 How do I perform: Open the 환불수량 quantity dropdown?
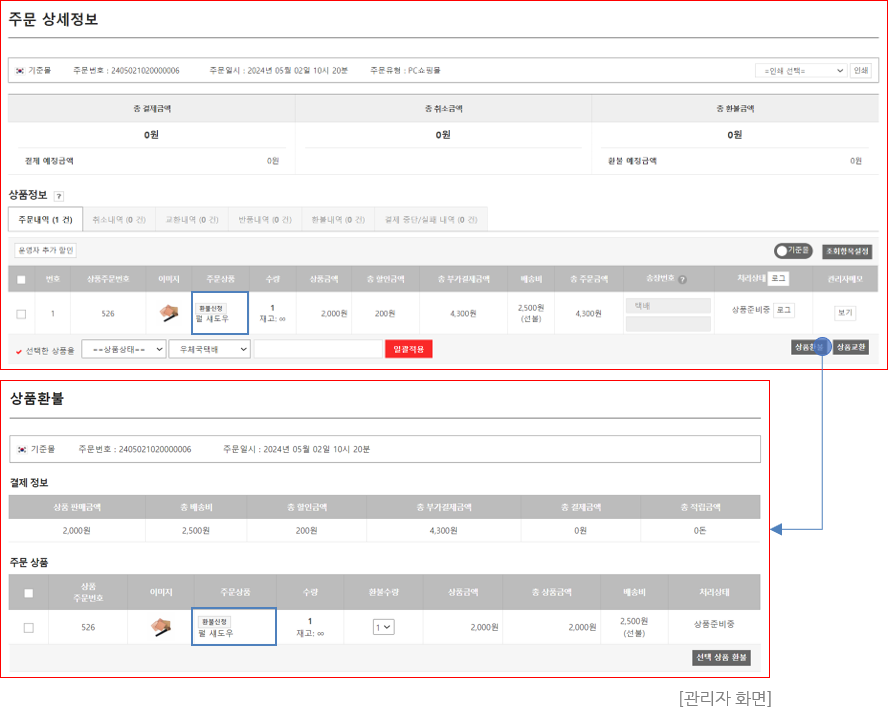[383, 627]
